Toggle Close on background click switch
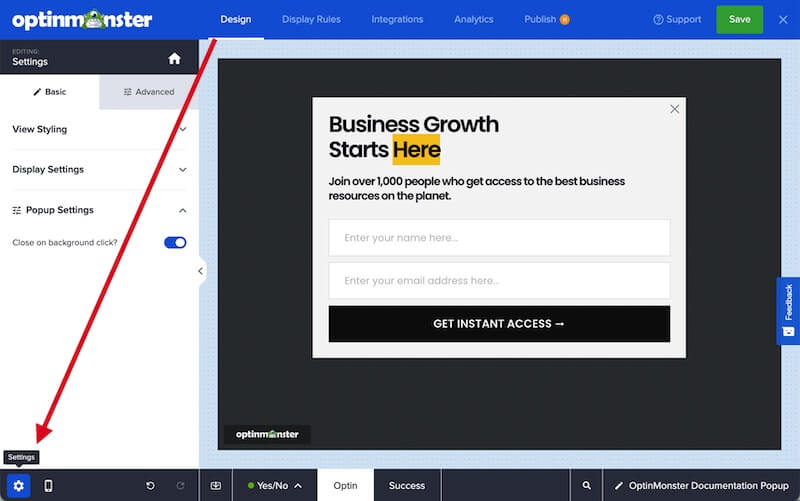 [x=175, y=242]
